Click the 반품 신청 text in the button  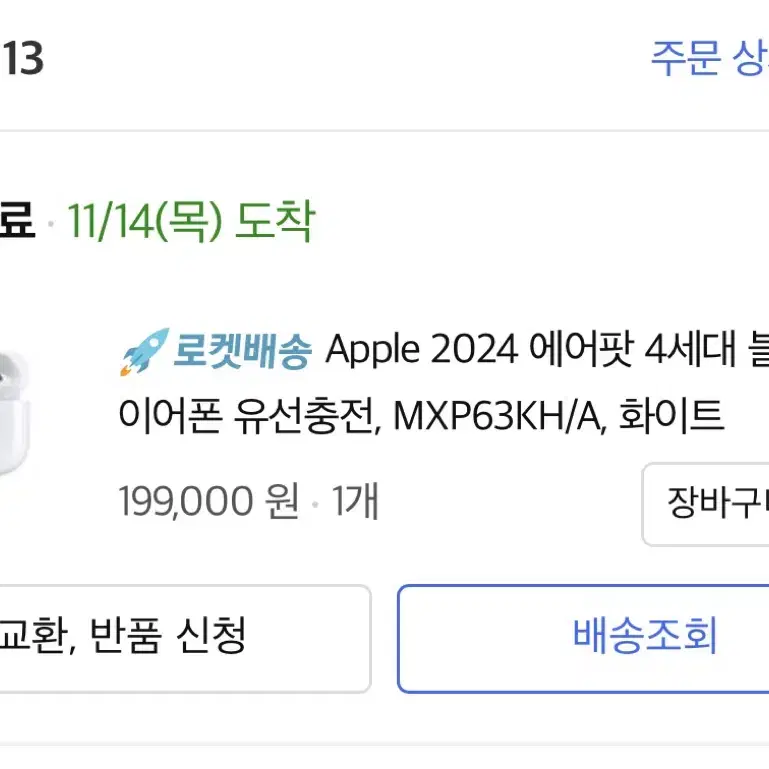tap(168, 636)
